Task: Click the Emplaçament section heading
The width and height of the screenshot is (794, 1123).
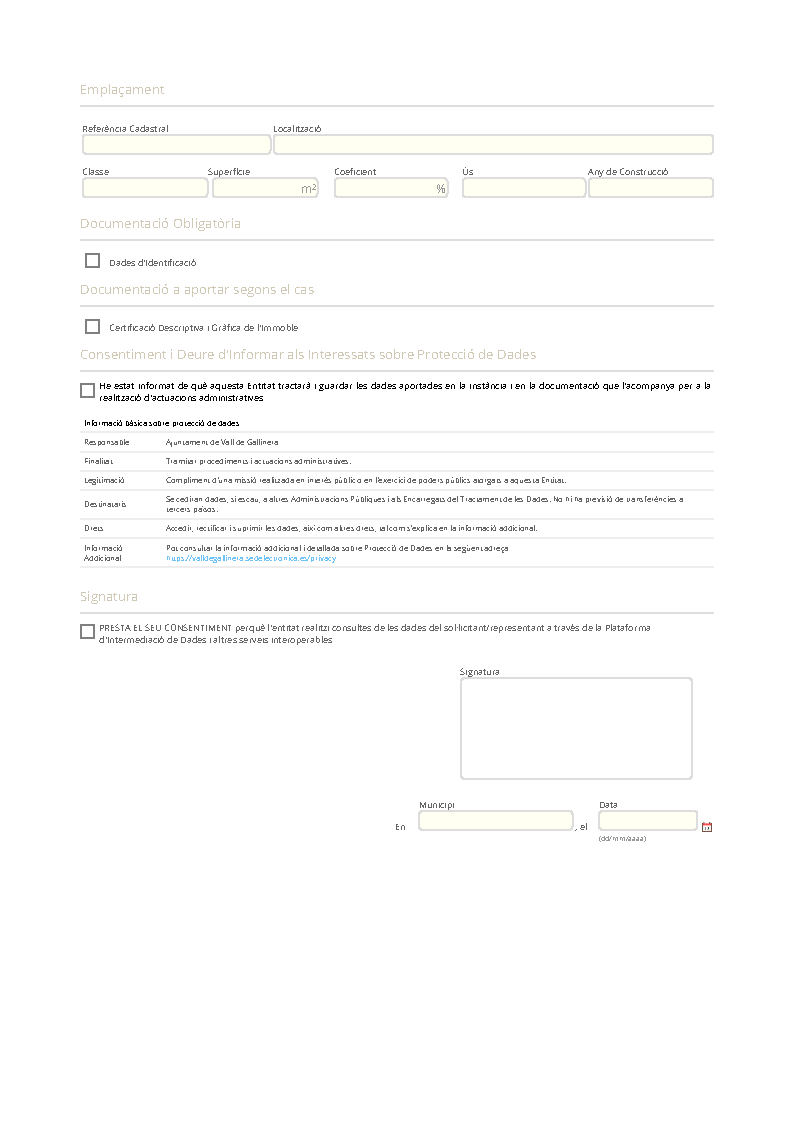Action: pos(122,90)
